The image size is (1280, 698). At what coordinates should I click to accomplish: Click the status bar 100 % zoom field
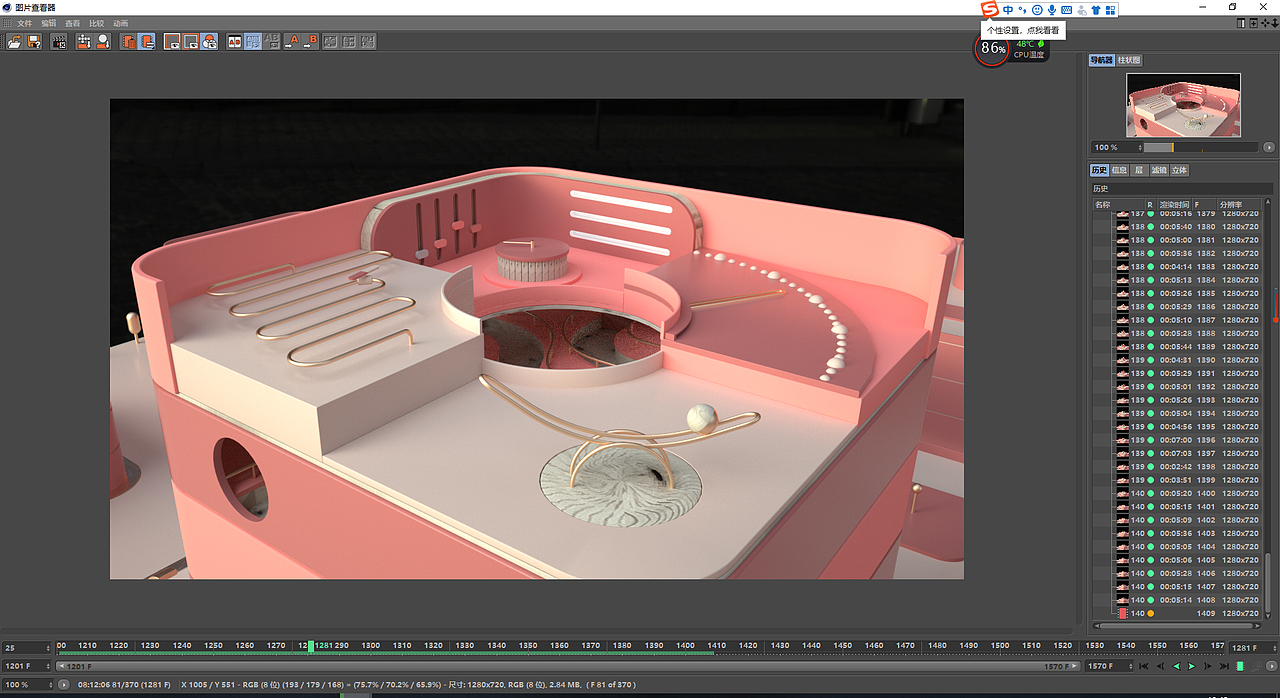pos(27,685)
